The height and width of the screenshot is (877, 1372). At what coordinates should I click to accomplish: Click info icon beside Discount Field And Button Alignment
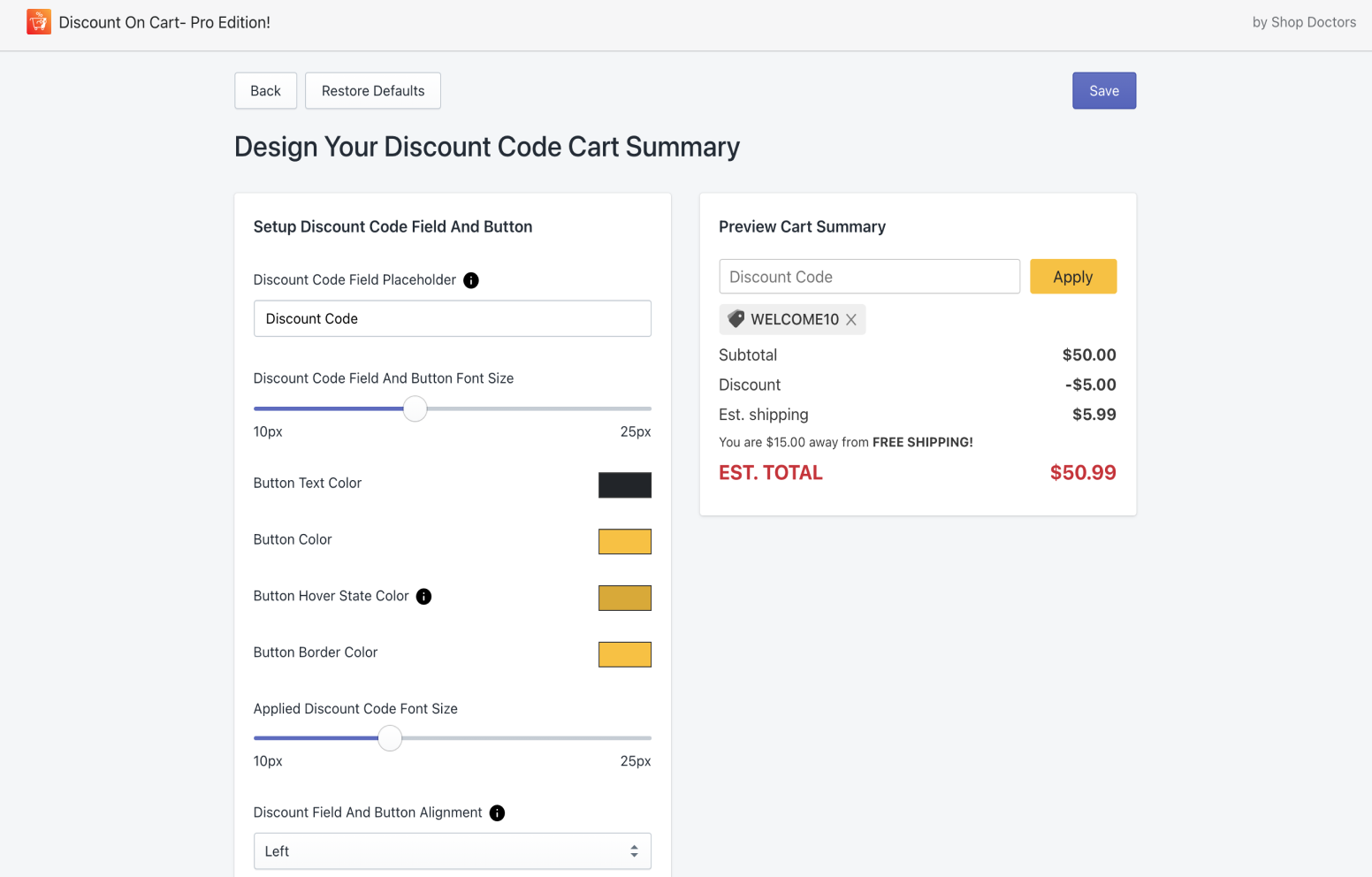[497, 813]
